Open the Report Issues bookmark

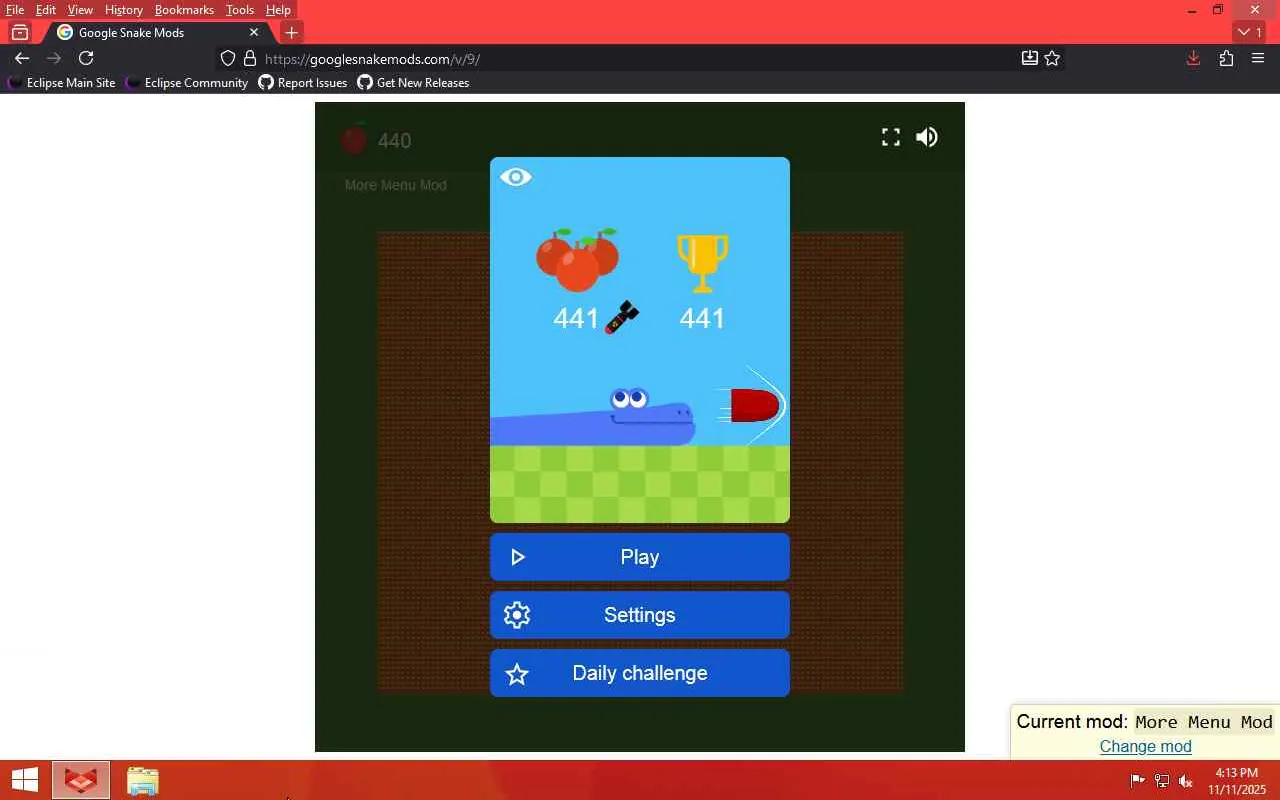coord(303,83)
